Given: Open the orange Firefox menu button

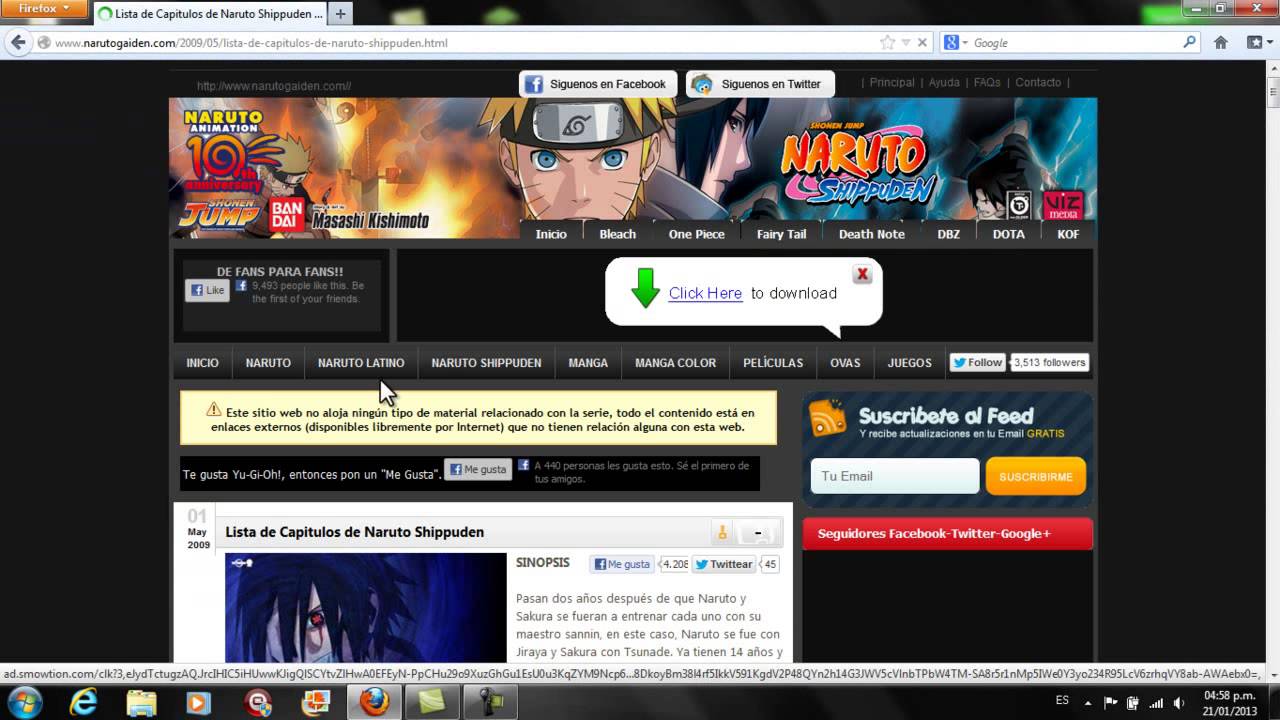Looking at the screenshot, I should click(x=45, y=8).
